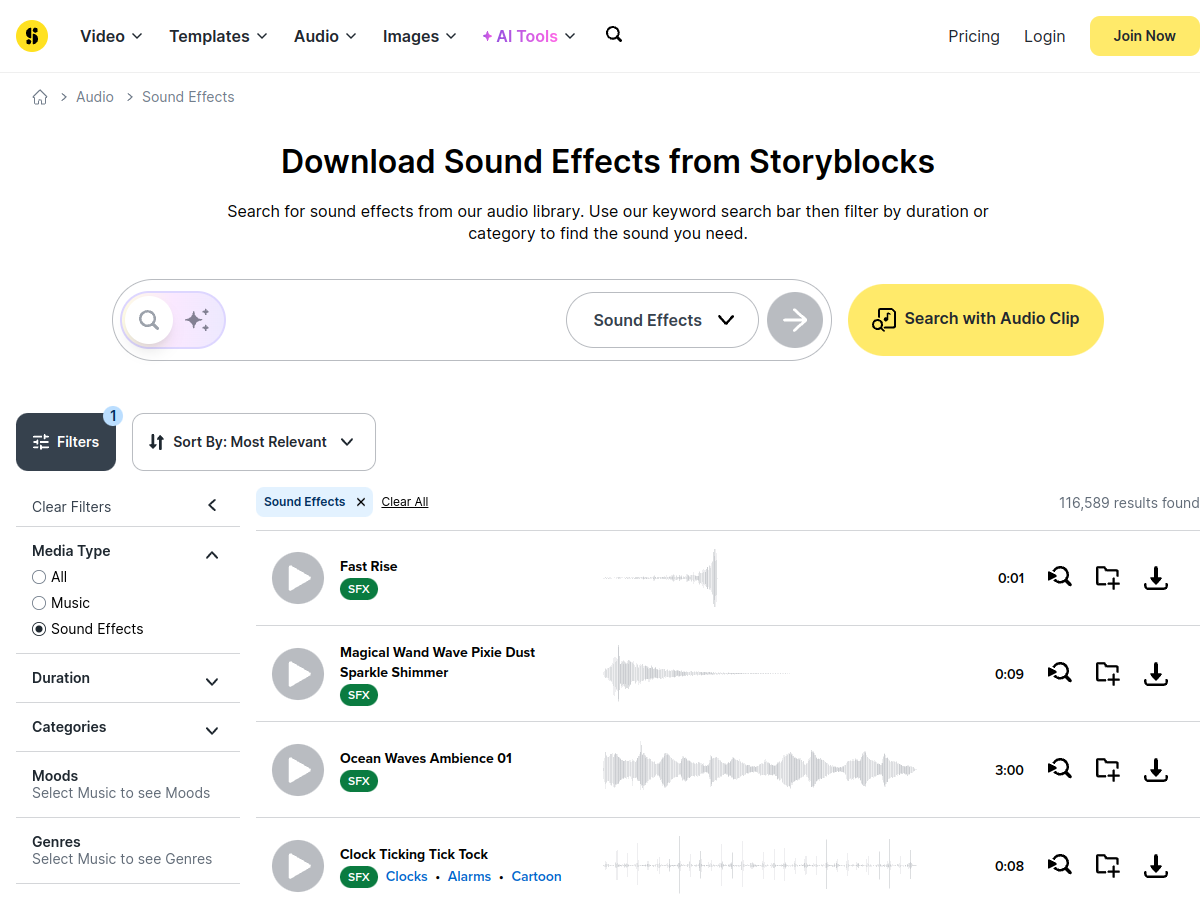Play Clock Ticking Tick Tock
Screen dimensions: 1200x900
pos(298,866)
